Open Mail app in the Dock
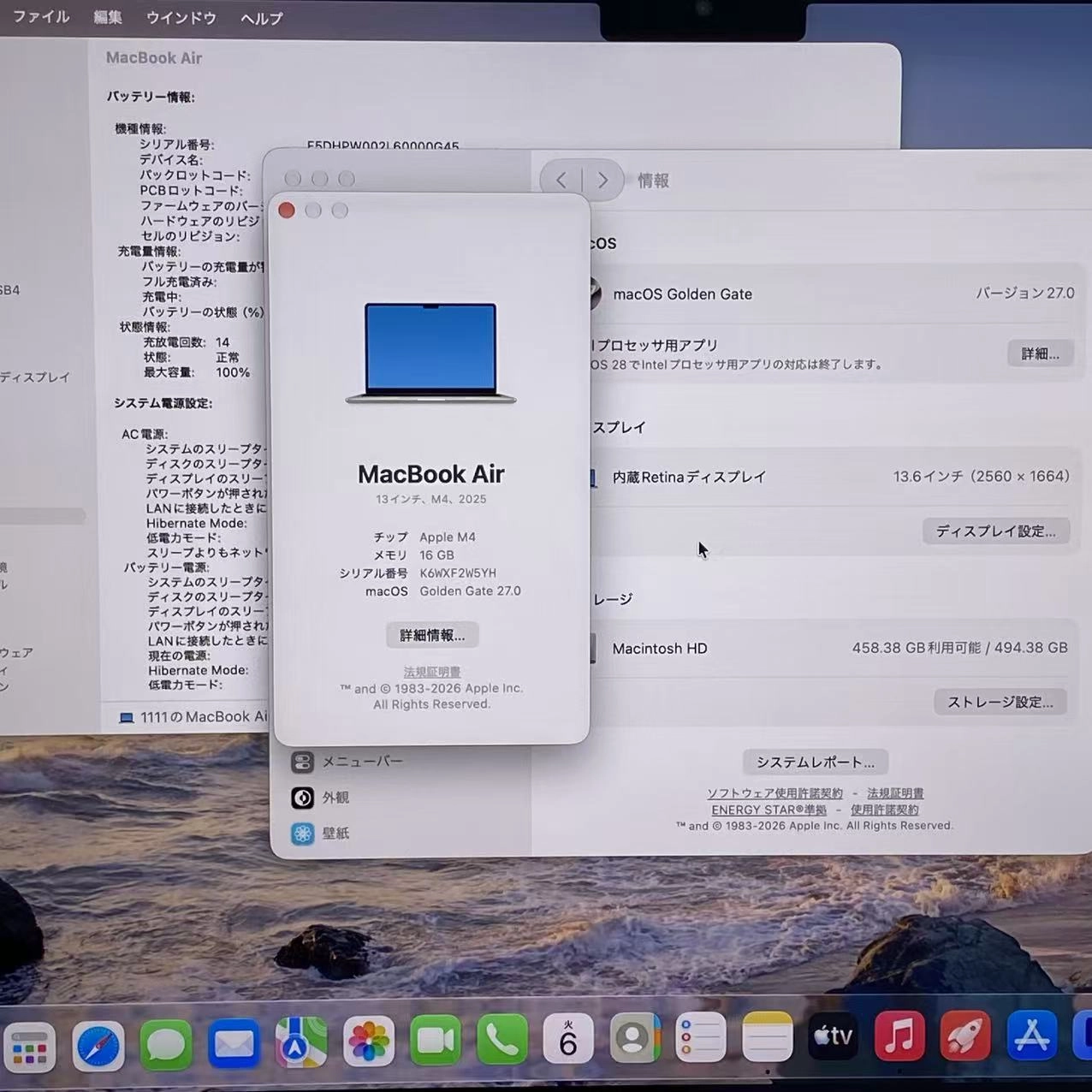Image resolution: width=1092 pixels, height=1092 pixels. [x=233, y=1043]
